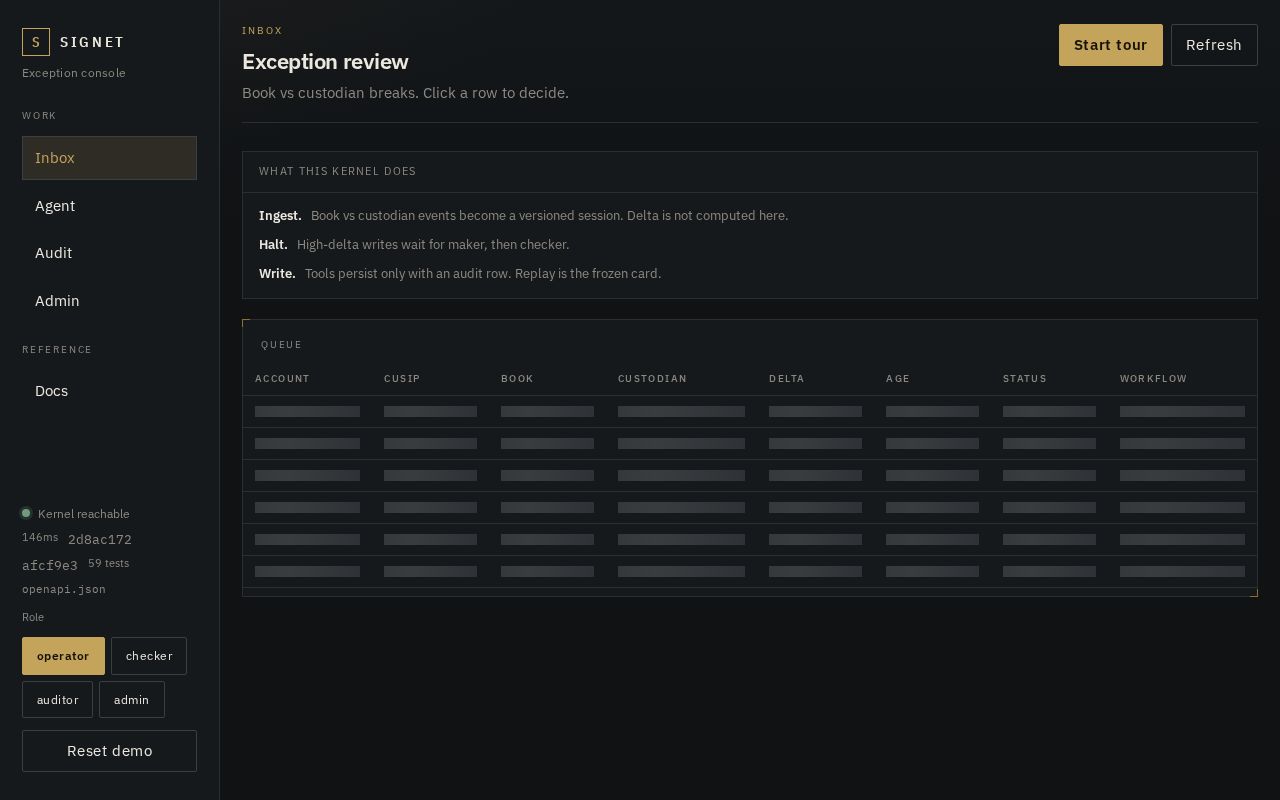
Task: Open the Inbox section
Action: click(x=109, y=158)
